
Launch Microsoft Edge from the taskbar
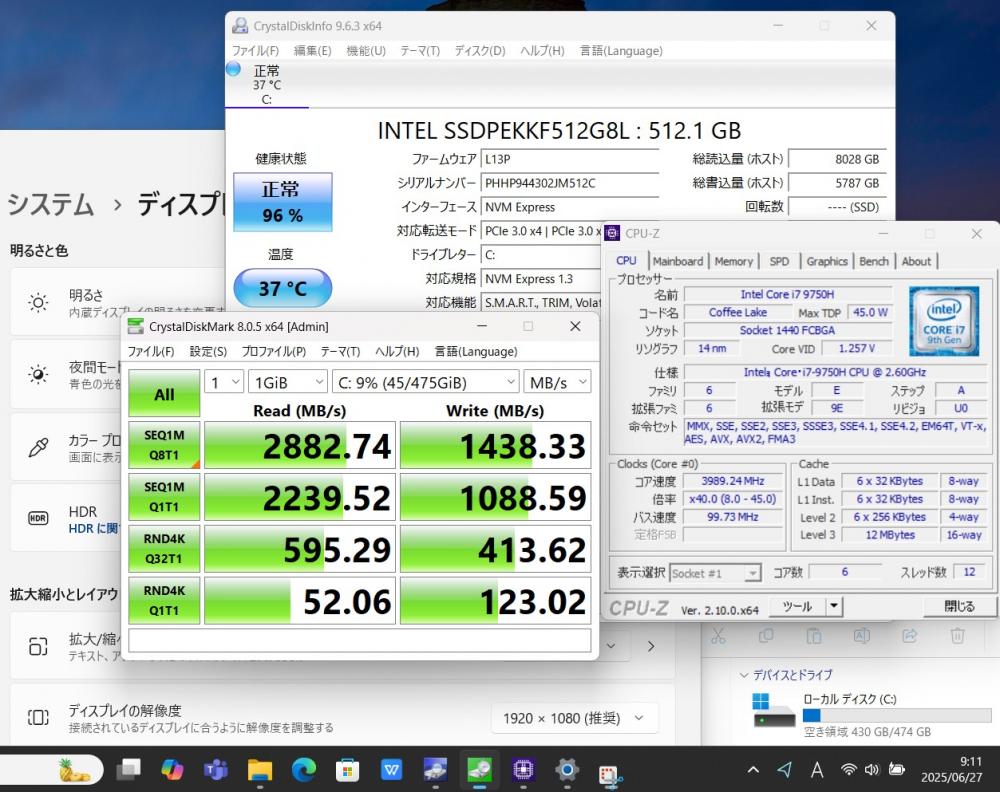tap(304, 770)
